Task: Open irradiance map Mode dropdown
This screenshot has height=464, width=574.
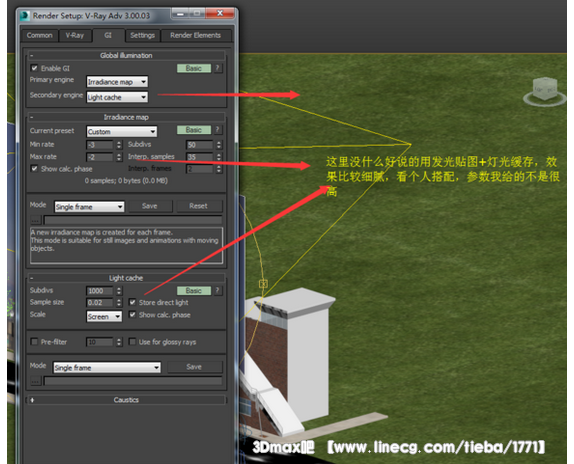Action: click(x=89, y=207)
